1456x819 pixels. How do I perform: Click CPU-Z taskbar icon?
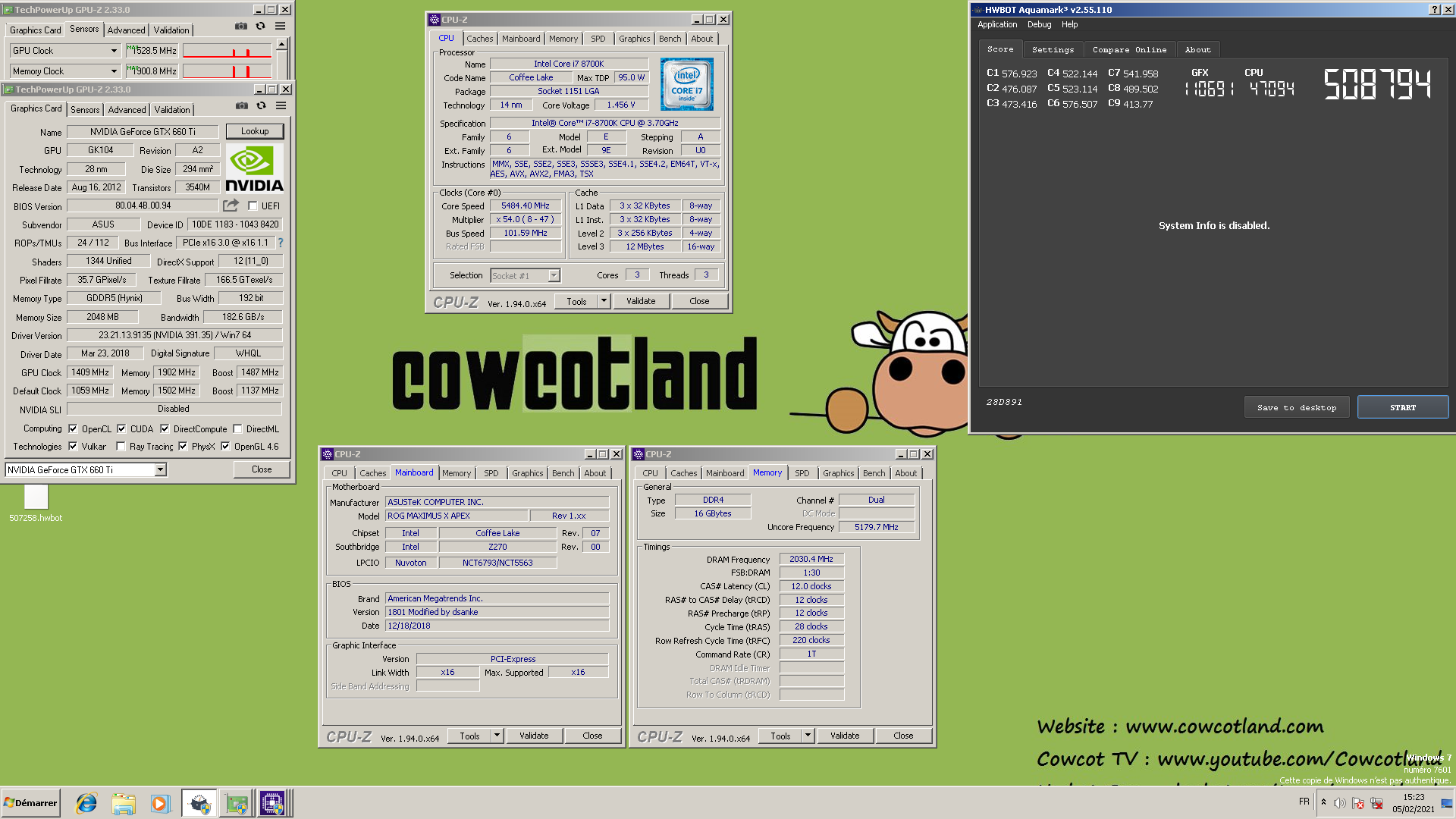tap(272, 803)
